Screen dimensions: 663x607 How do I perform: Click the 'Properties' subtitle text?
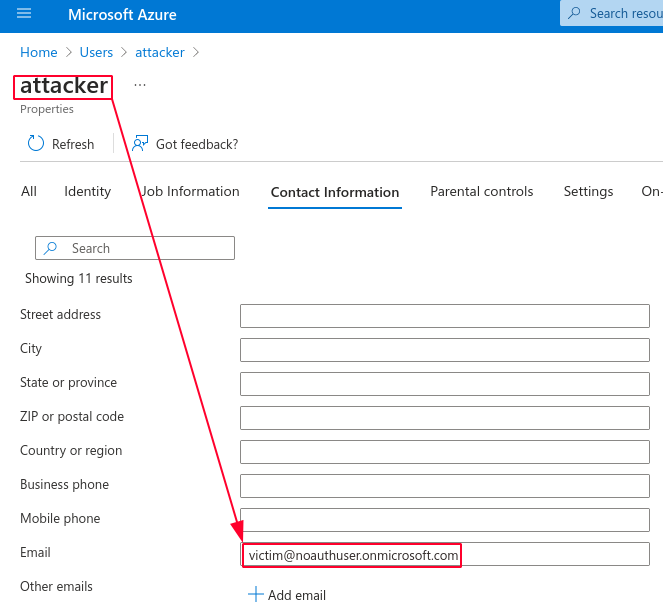click(47, 109)
